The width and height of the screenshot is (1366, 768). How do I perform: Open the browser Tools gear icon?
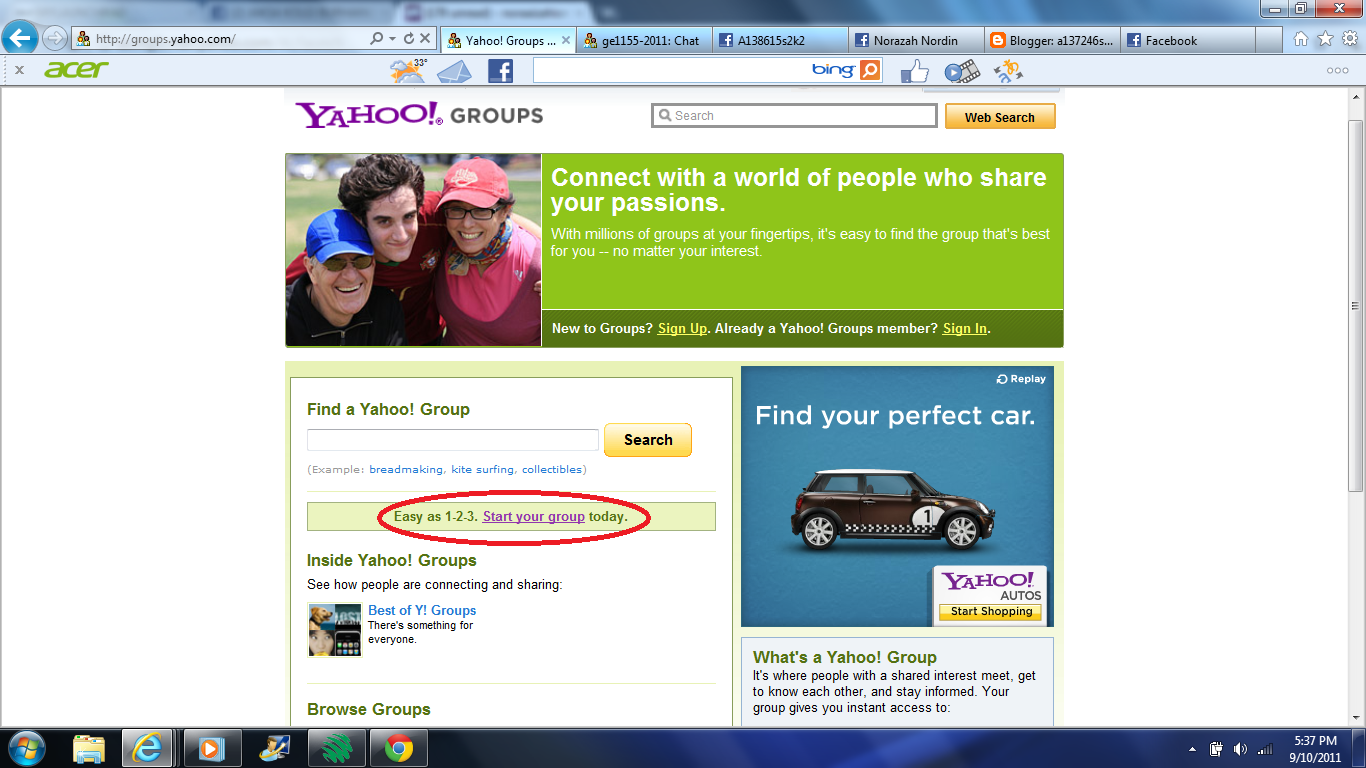(1350, 39)
